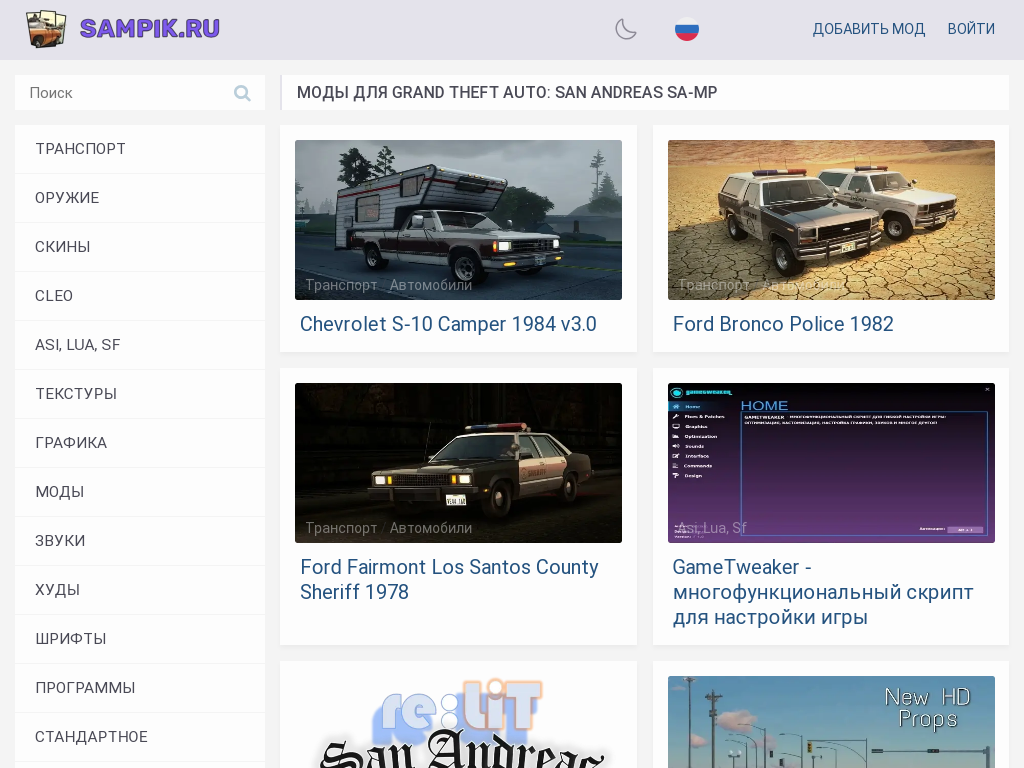
Task: Open the ШРИФТЫ category
Action: click(140, 639)
